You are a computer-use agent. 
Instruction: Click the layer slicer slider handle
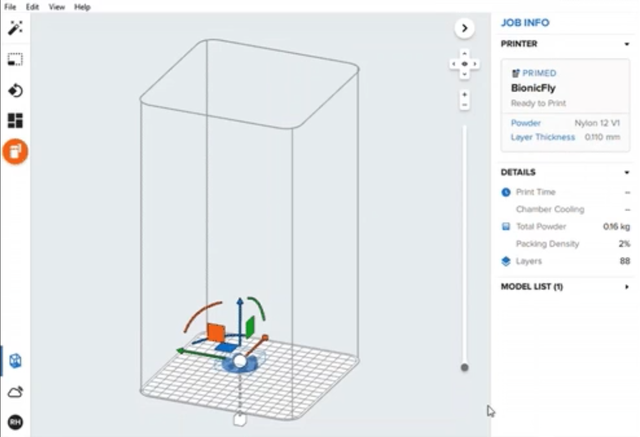click(464, 368)
